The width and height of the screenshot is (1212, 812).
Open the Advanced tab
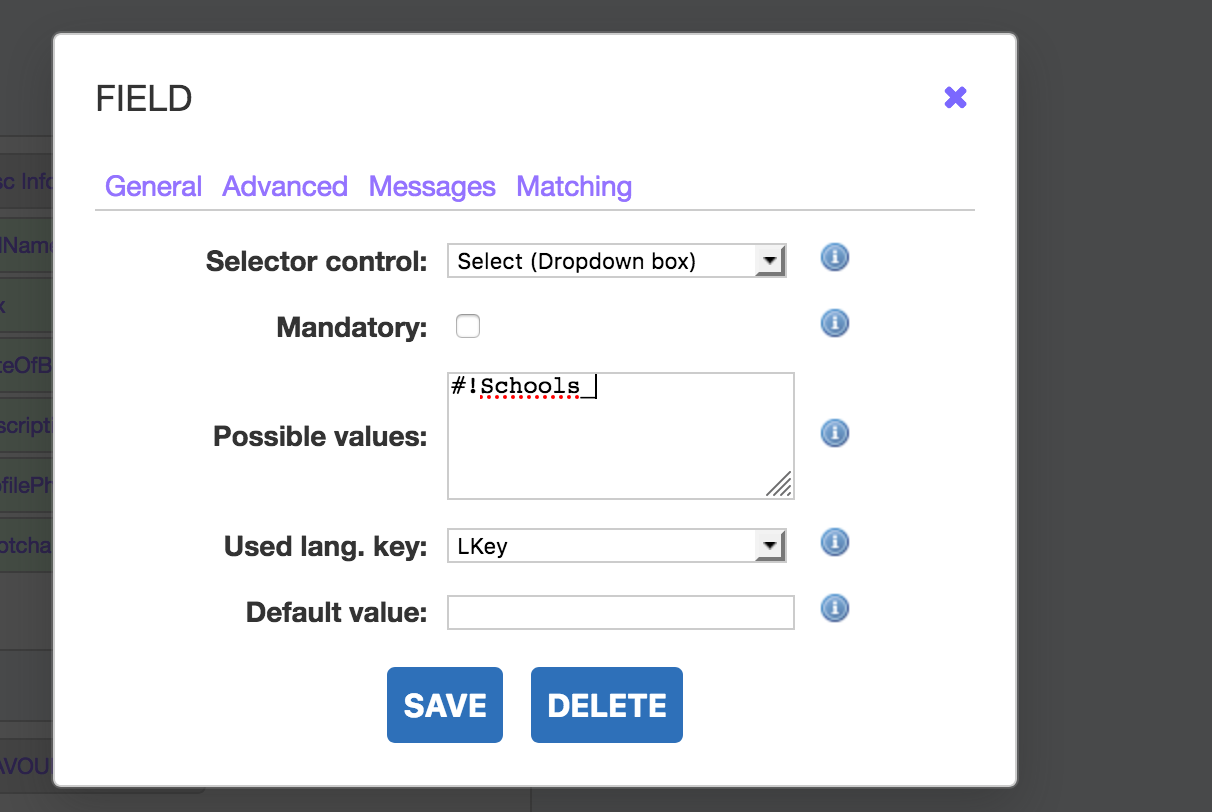point(285,187)
